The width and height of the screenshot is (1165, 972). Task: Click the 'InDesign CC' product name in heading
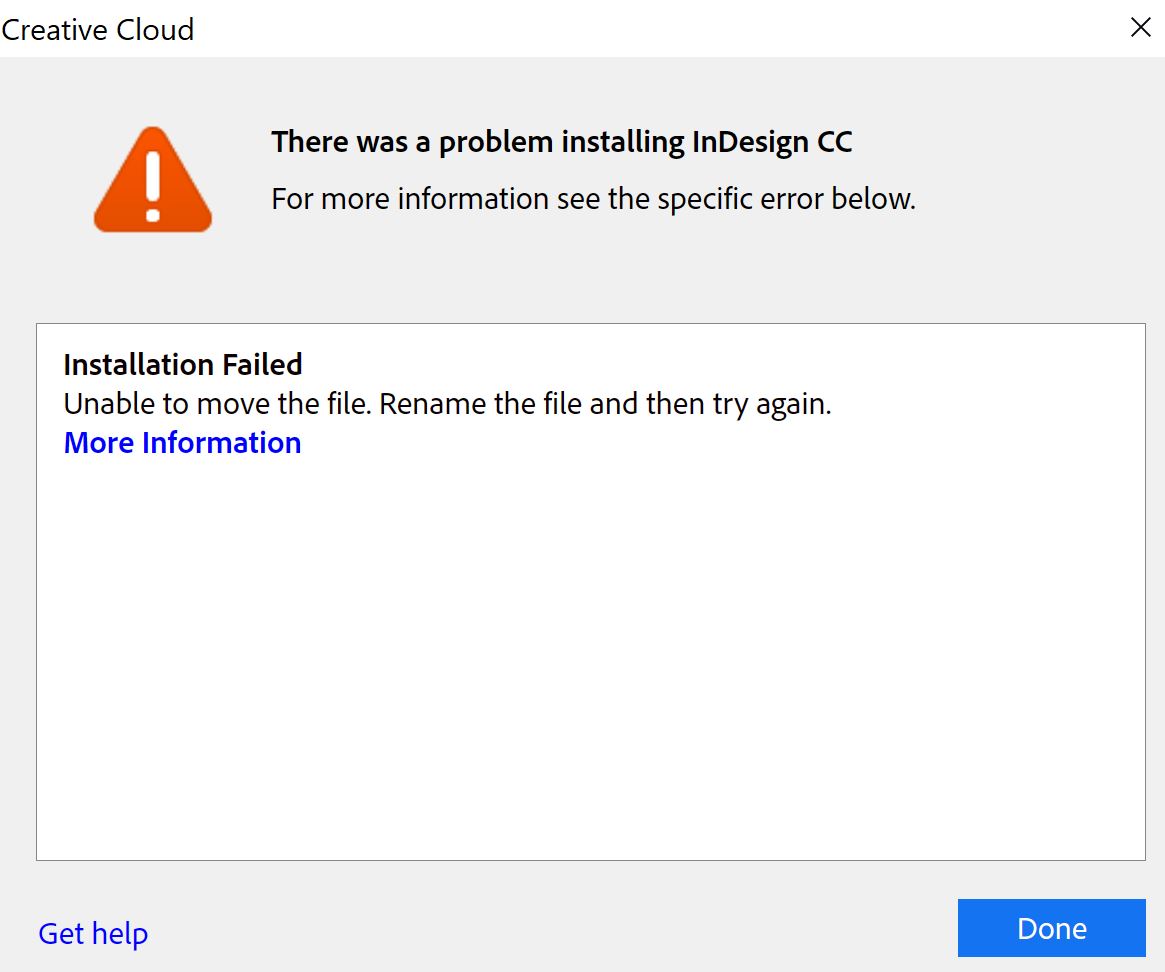[772, 142]
